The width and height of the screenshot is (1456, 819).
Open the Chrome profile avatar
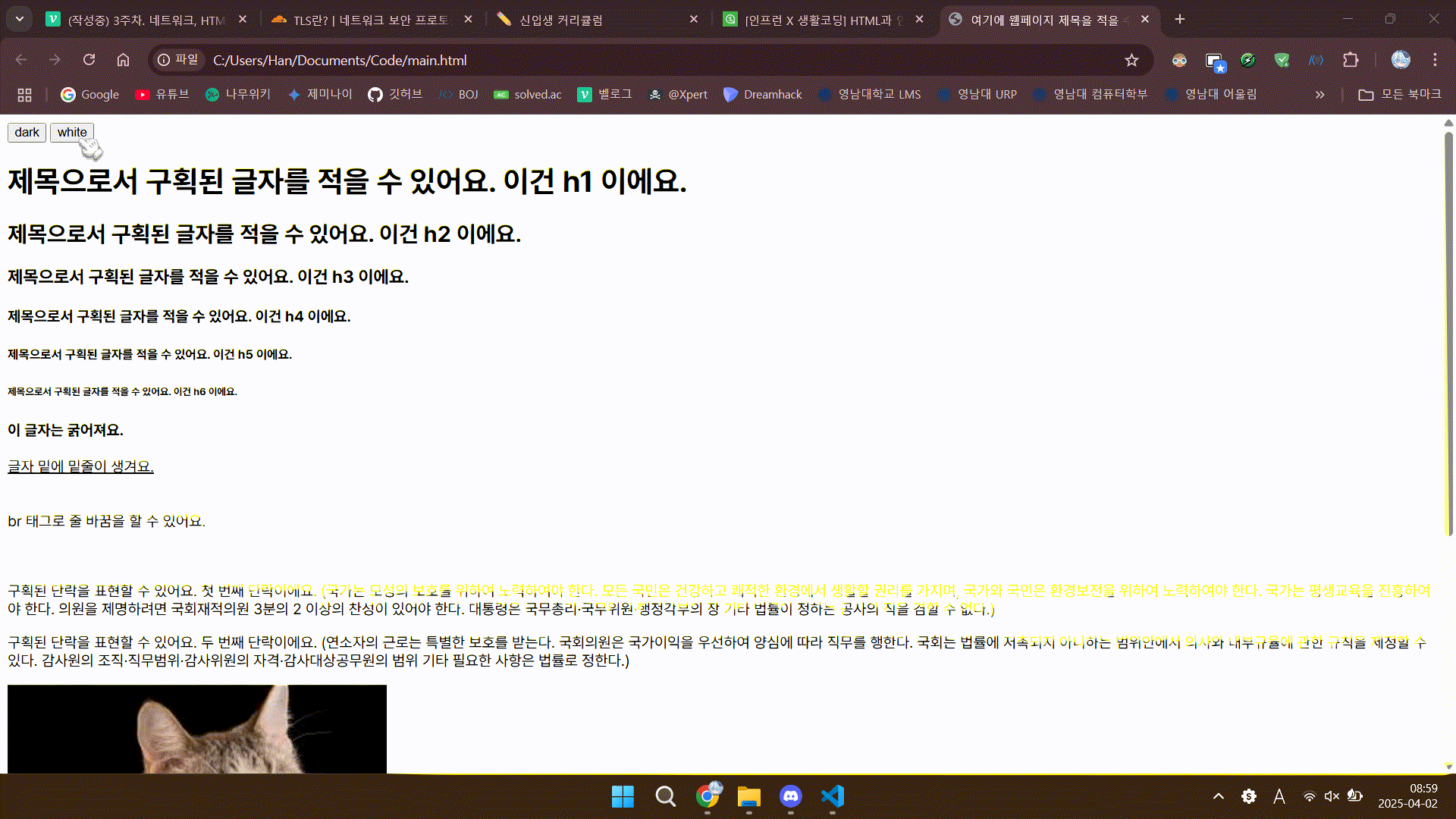pyautogui.click(x=1400, y=60)
